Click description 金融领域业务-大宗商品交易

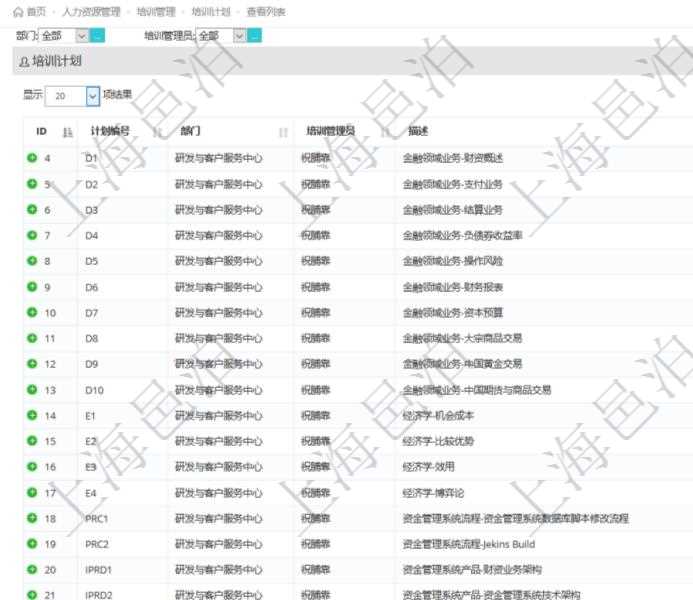462,338
